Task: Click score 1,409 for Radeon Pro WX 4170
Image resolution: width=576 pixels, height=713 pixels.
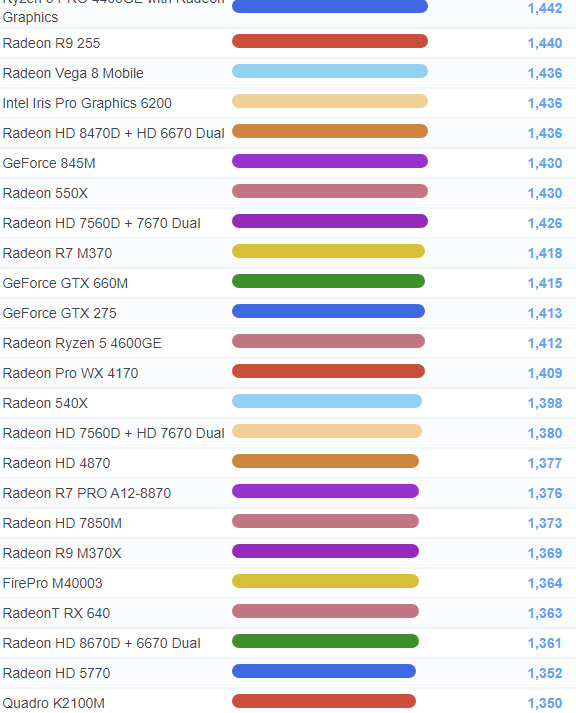Action: pos(545,373)
